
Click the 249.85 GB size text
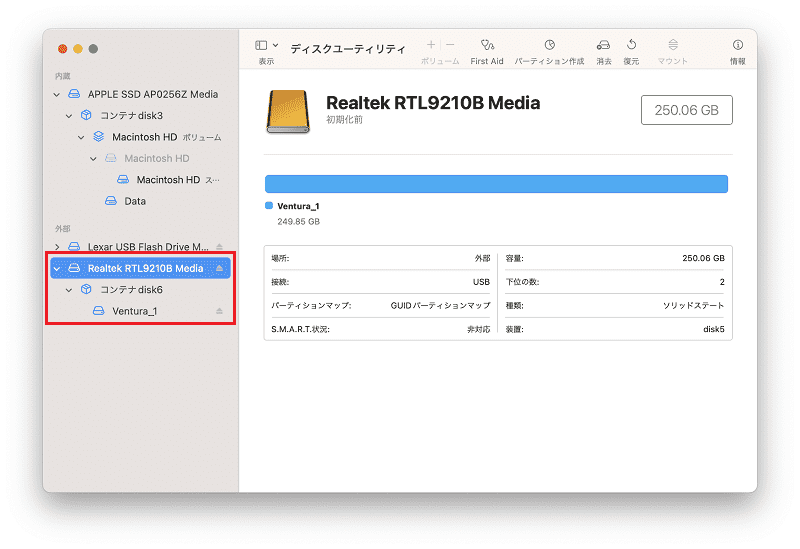[298, 221]
